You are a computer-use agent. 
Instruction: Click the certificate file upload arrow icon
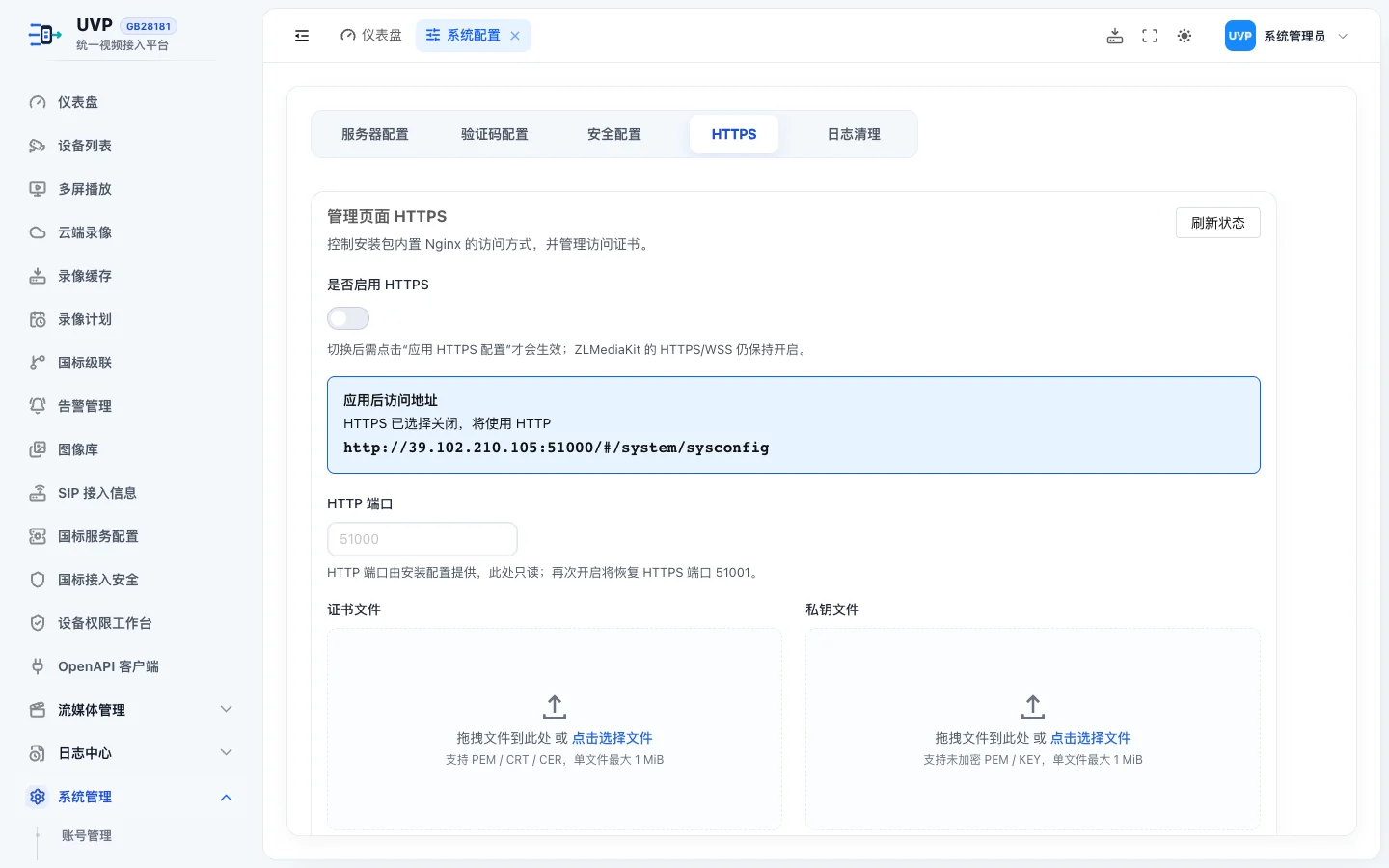[555, 707]
